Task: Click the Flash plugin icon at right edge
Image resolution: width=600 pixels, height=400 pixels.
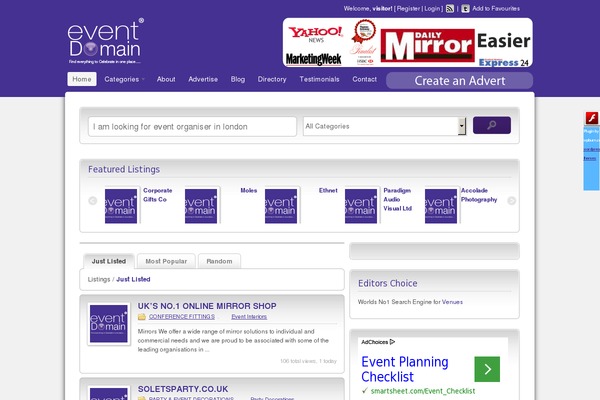Action: [592, 118]
